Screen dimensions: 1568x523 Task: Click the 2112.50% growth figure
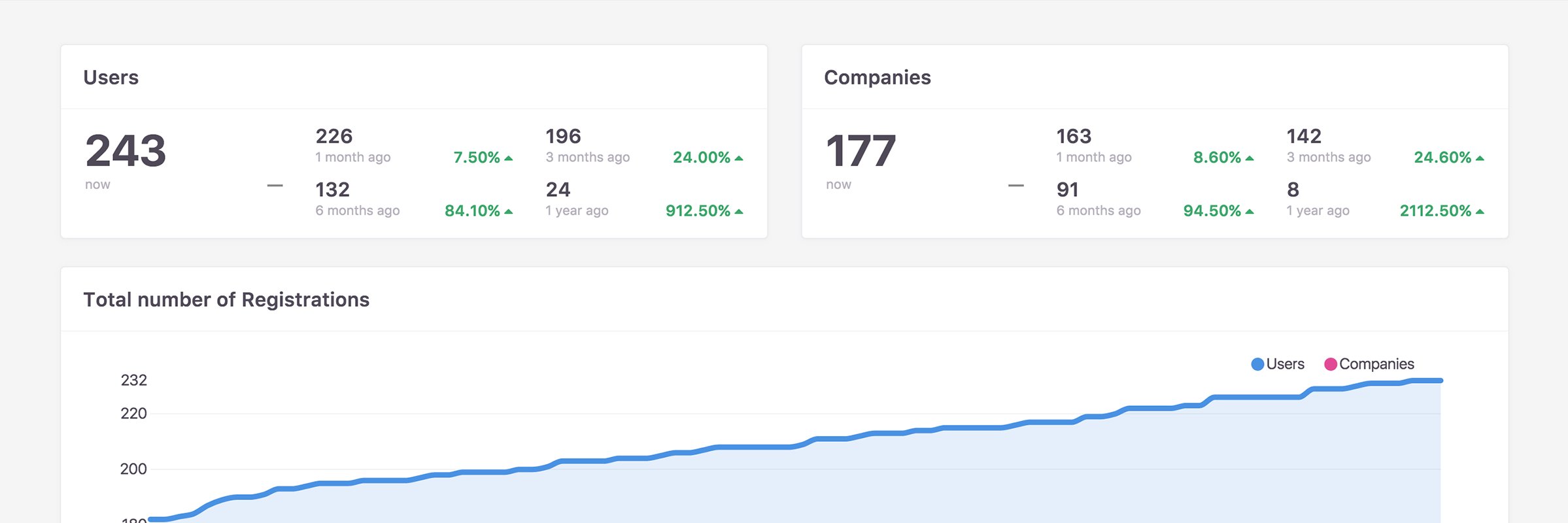pos(1435,211)
